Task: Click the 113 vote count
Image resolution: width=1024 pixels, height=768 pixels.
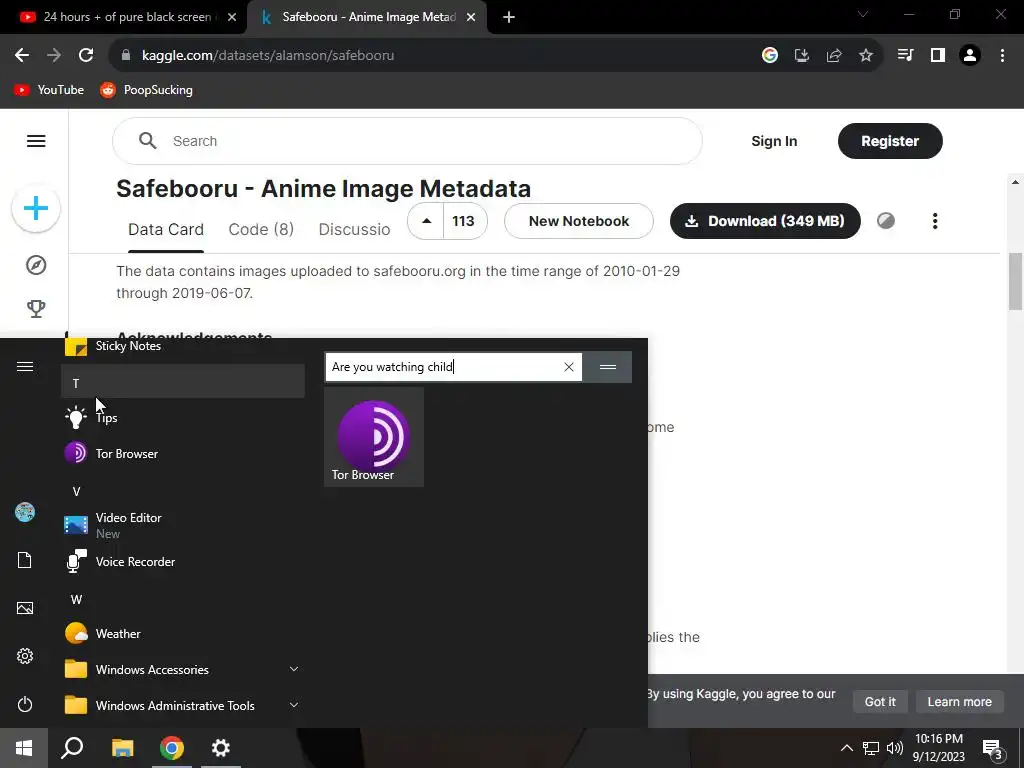Action: [x=464, y=221]
